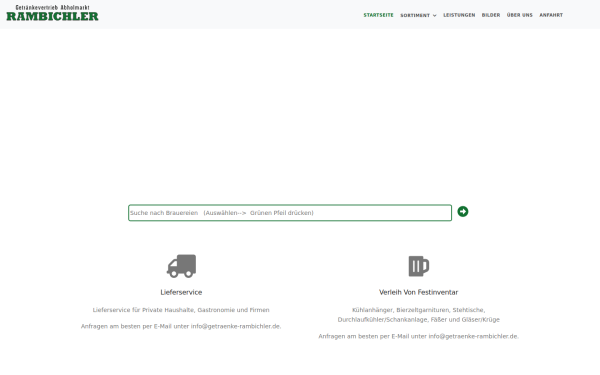The image size is (600, 375).
Task: Focus the brewery search input field
Action: pyautogui.click(x=290, y=213)
